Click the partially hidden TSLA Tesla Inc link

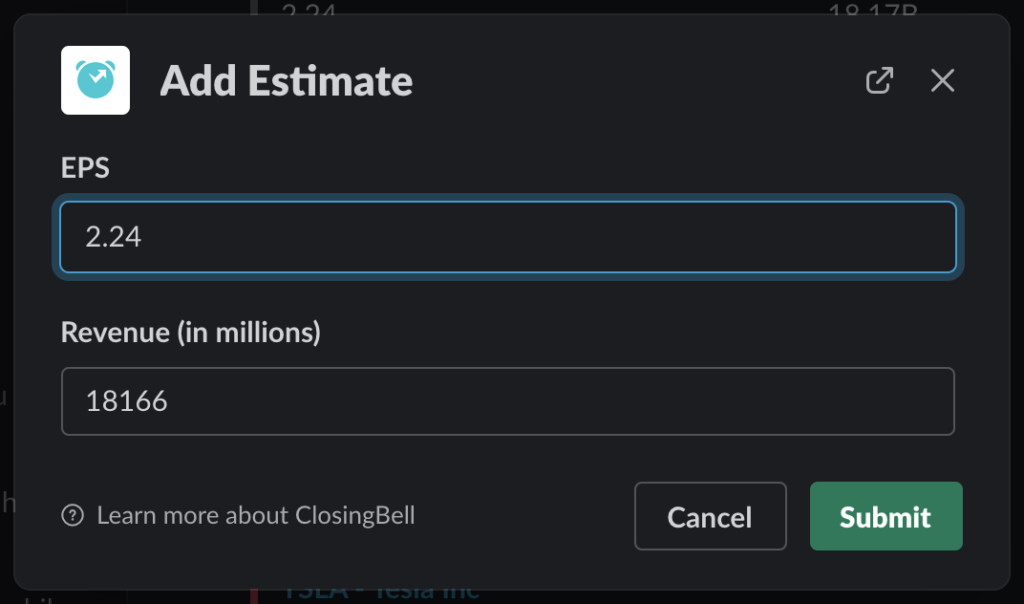381,593
